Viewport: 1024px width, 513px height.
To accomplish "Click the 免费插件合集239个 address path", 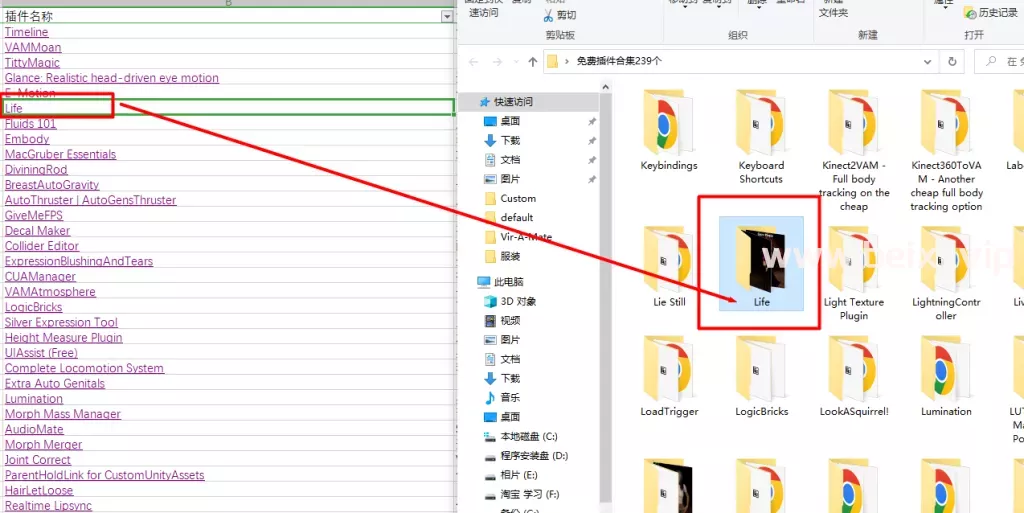I will tap(619, 61).
